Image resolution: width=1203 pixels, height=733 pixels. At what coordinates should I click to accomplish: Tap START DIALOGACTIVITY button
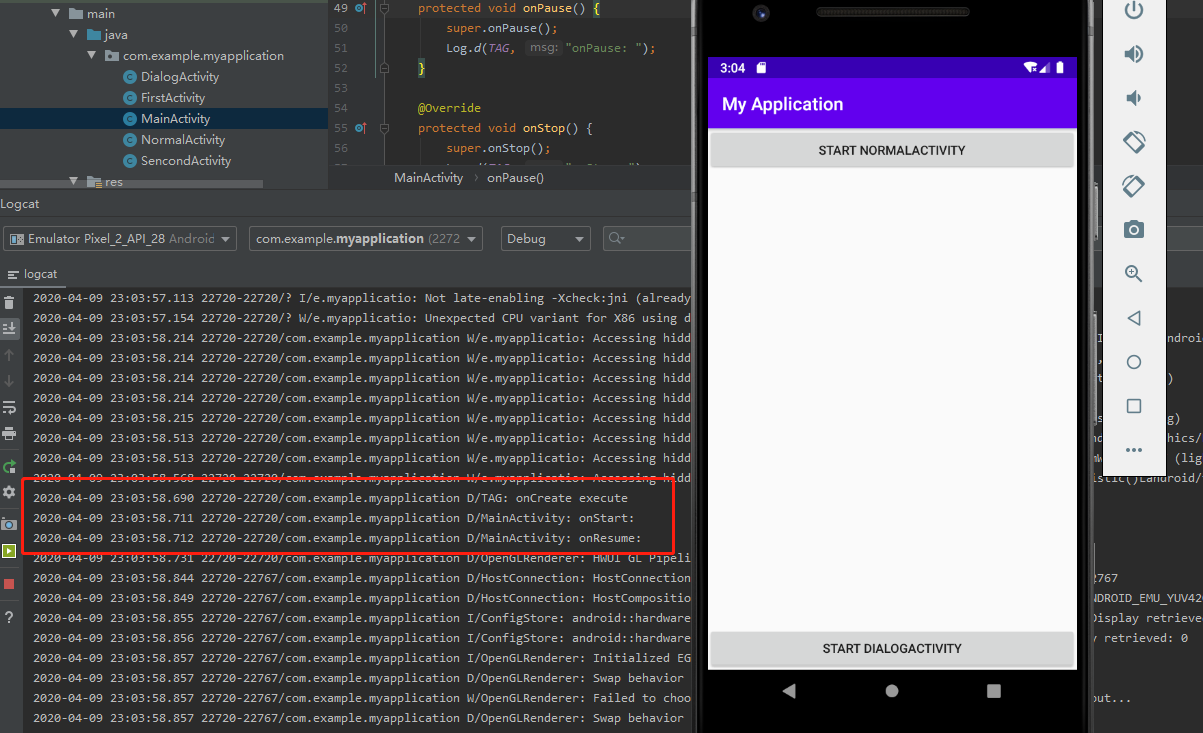click(x=891, y=648)
